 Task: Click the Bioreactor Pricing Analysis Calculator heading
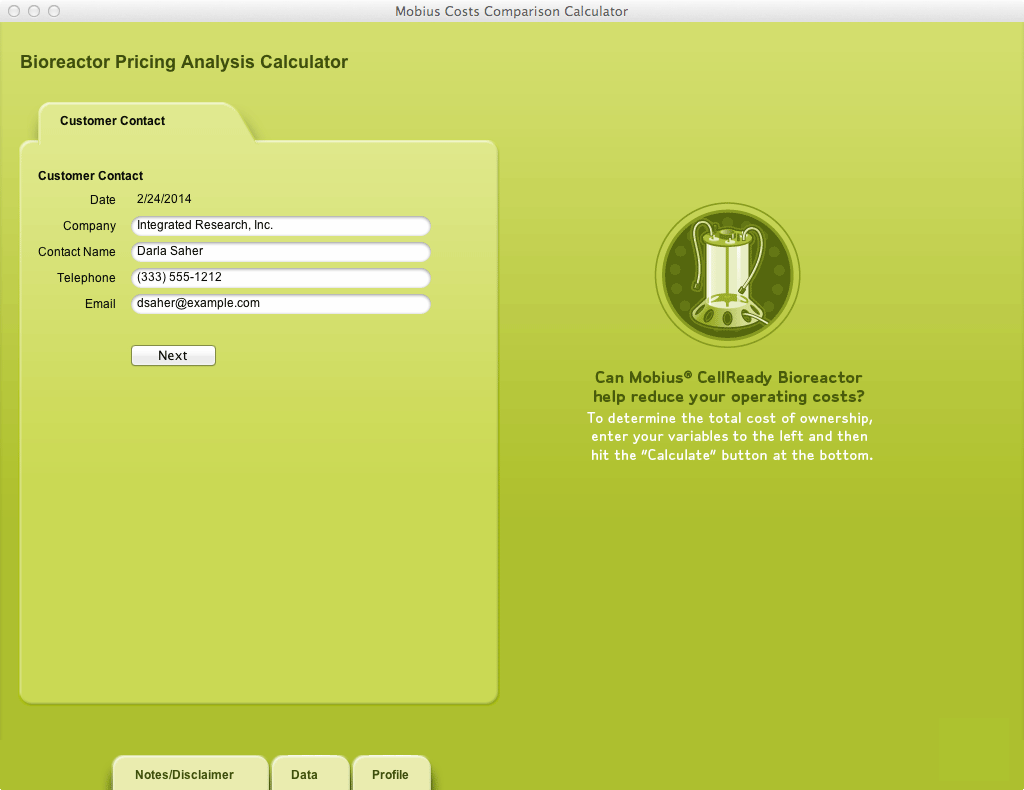184,62
